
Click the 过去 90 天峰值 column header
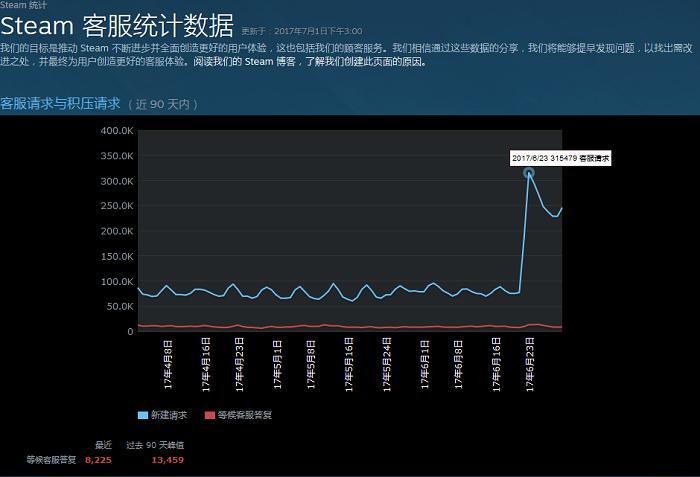pyautogui.click(x=155, y=445)
